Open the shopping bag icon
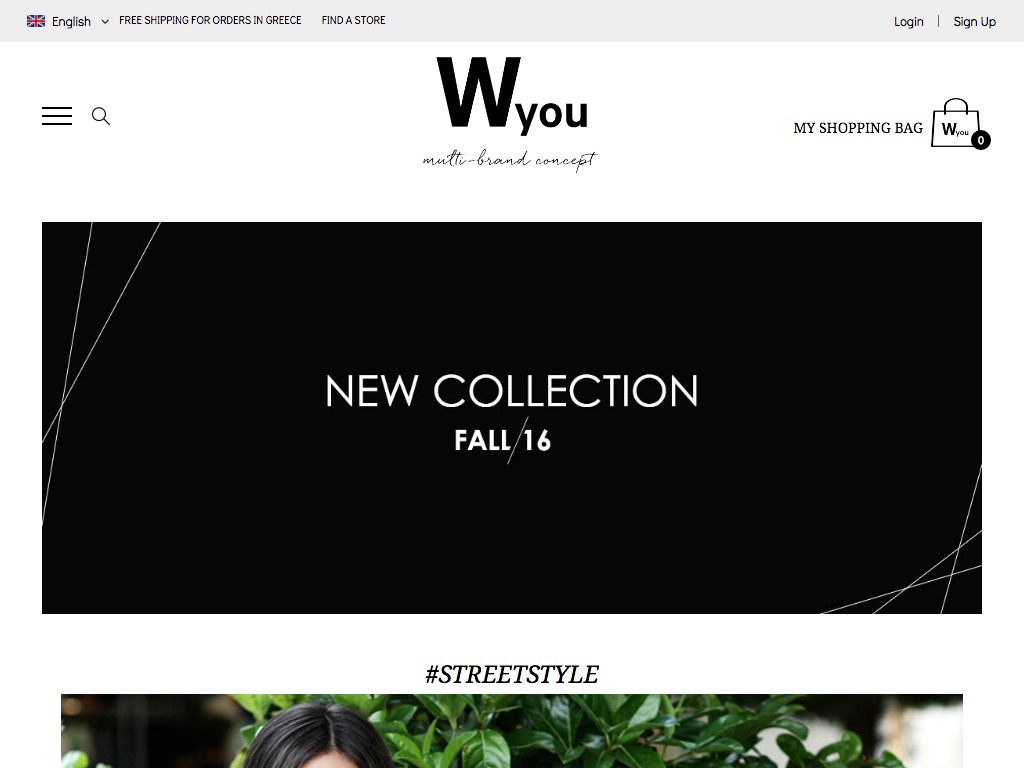The width and height of the screenshot is (1024, 768). click(956, 123)
